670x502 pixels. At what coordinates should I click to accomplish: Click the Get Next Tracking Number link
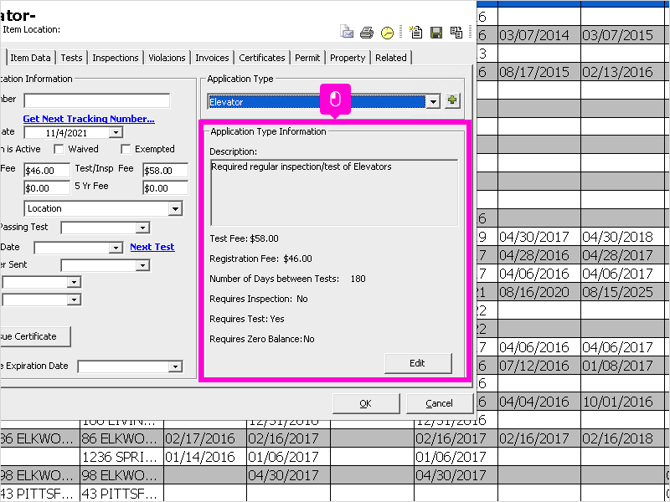point(89,119)
